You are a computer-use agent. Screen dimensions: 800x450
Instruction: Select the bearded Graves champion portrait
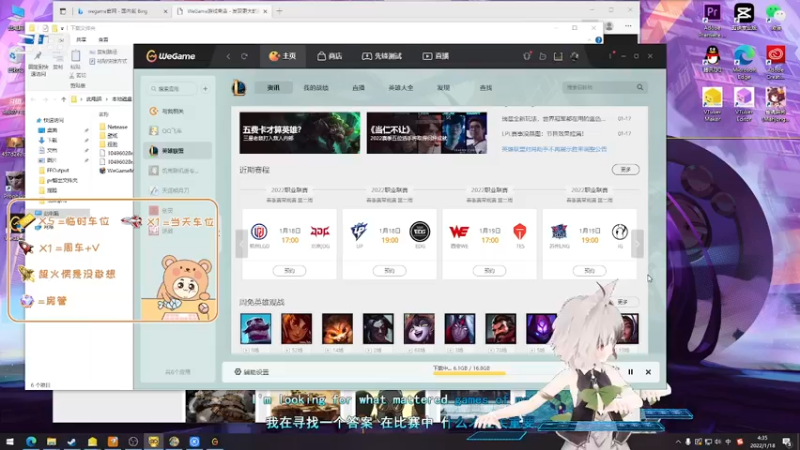tap(501, 329)
